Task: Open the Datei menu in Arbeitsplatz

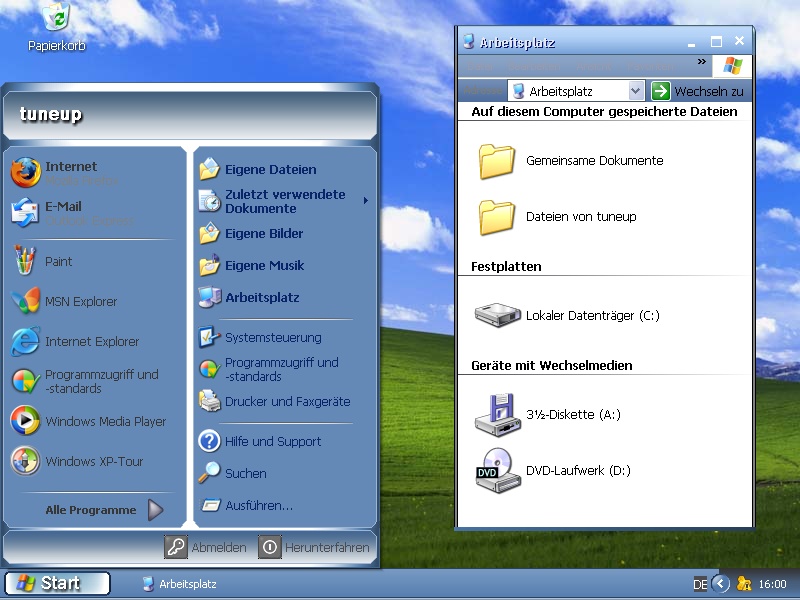Action: (x=480, y=67)
